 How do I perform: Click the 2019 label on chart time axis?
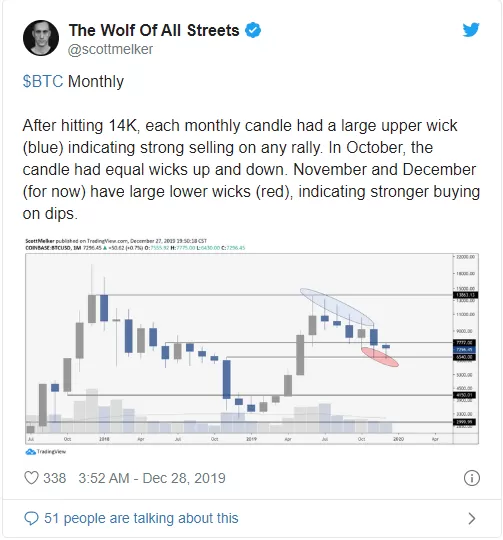point(251,439)
